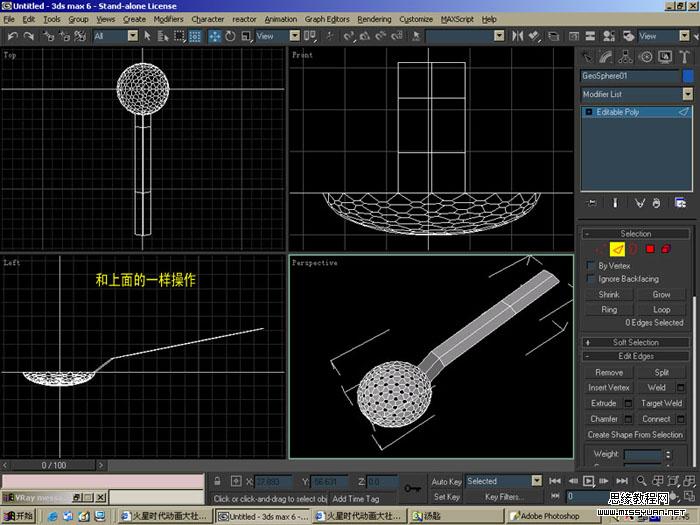
Task: Click the Pin Stack icon
Action: pos(592,203)
